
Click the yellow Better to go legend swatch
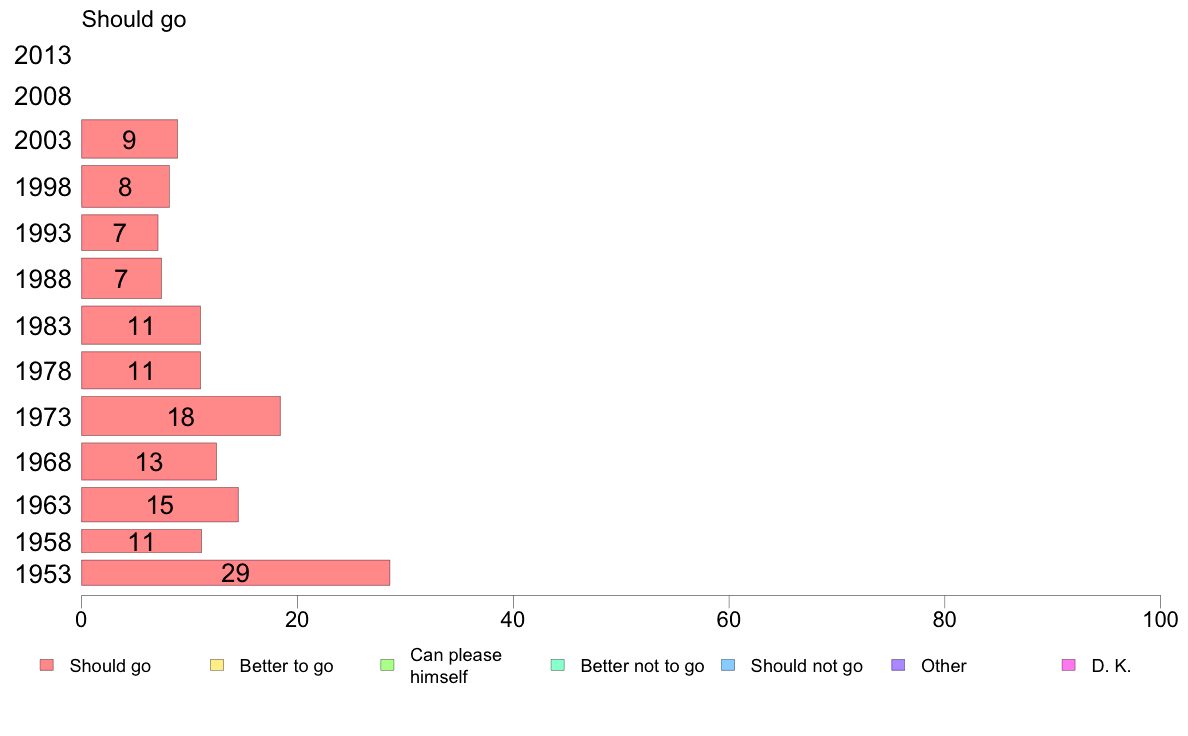[x=217, y=666]
